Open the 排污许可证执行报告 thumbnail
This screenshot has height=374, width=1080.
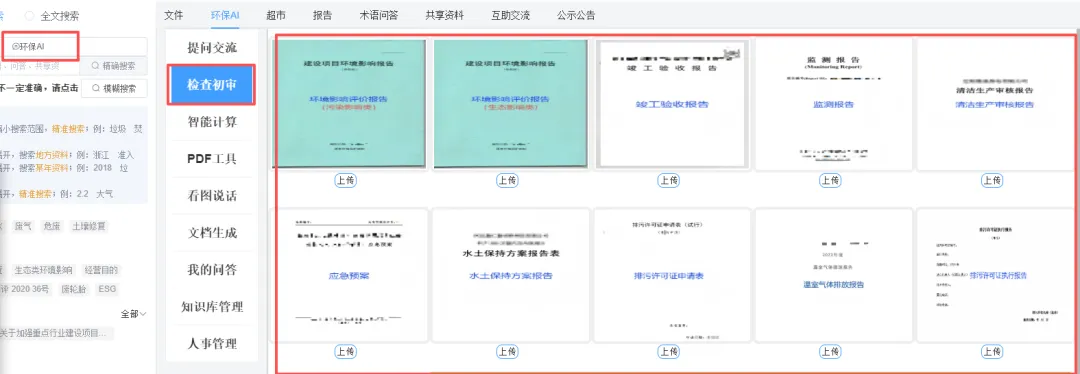pos(995,276)
